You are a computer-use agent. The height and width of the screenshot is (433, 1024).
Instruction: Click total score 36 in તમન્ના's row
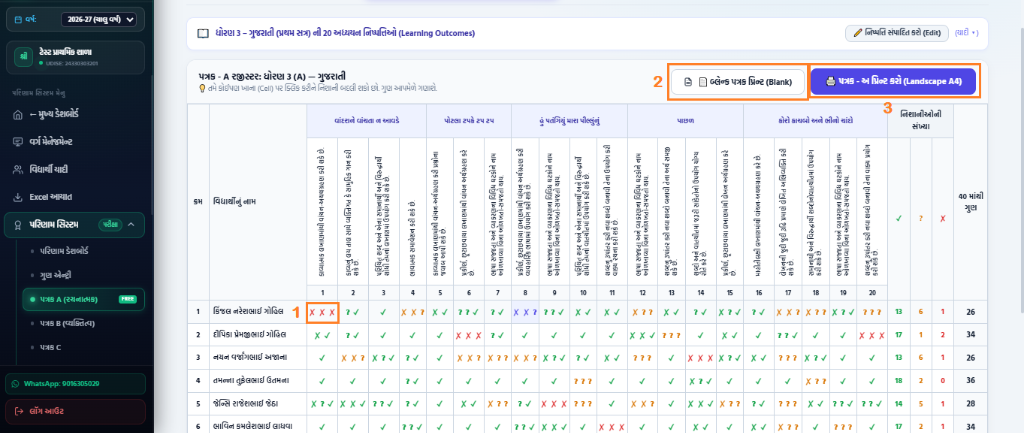(x=969, y=380)
